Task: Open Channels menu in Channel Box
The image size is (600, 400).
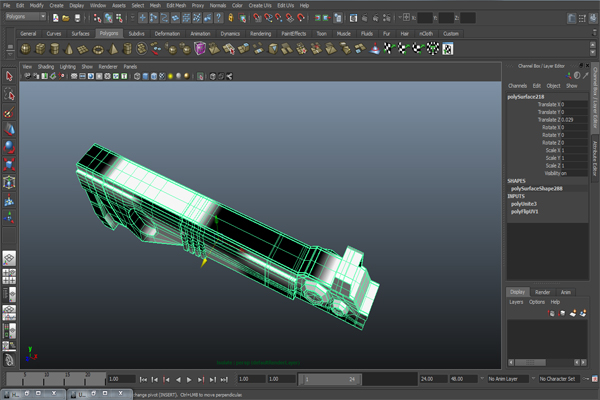Action: 517,86
